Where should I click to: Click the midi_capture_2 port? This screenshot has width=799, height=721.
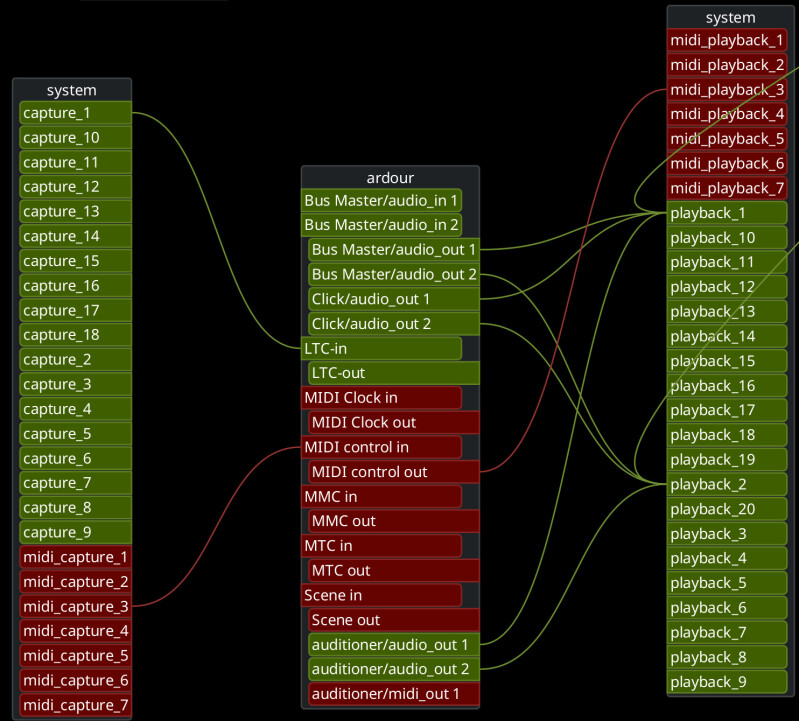75,581
